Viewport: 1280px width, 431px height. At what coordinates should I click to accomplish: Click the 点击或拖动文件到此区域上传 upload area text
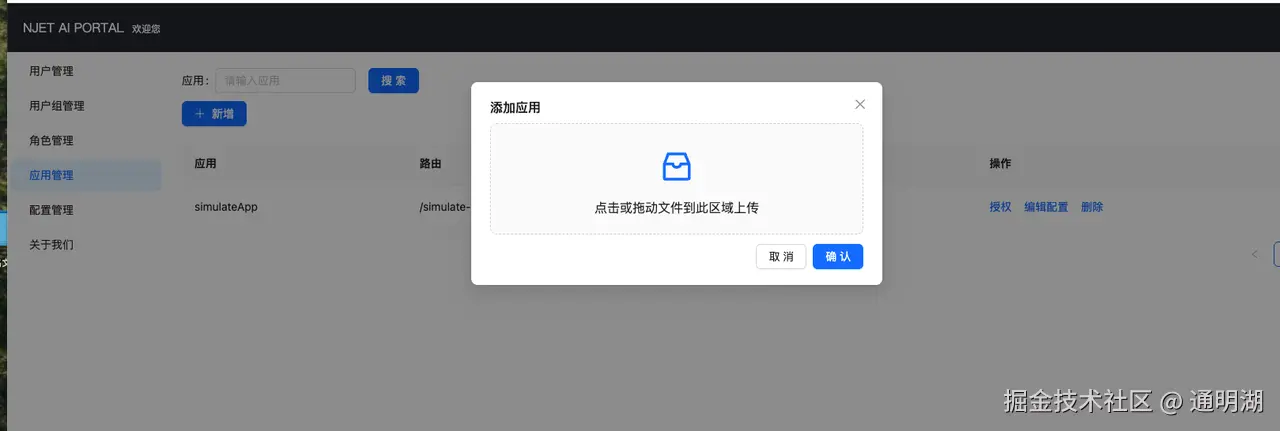[677, 208]
